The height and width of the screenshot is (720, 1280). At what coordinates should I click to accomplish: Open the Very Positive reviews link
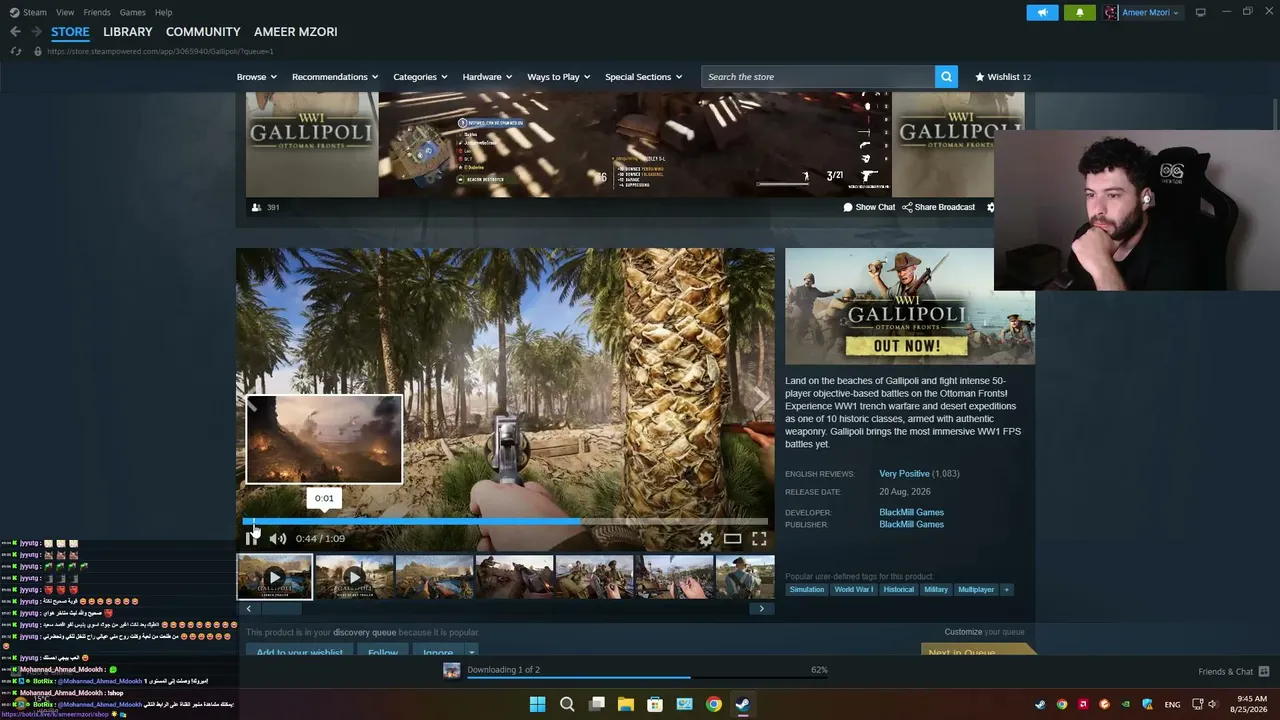(x=904, y=473)
